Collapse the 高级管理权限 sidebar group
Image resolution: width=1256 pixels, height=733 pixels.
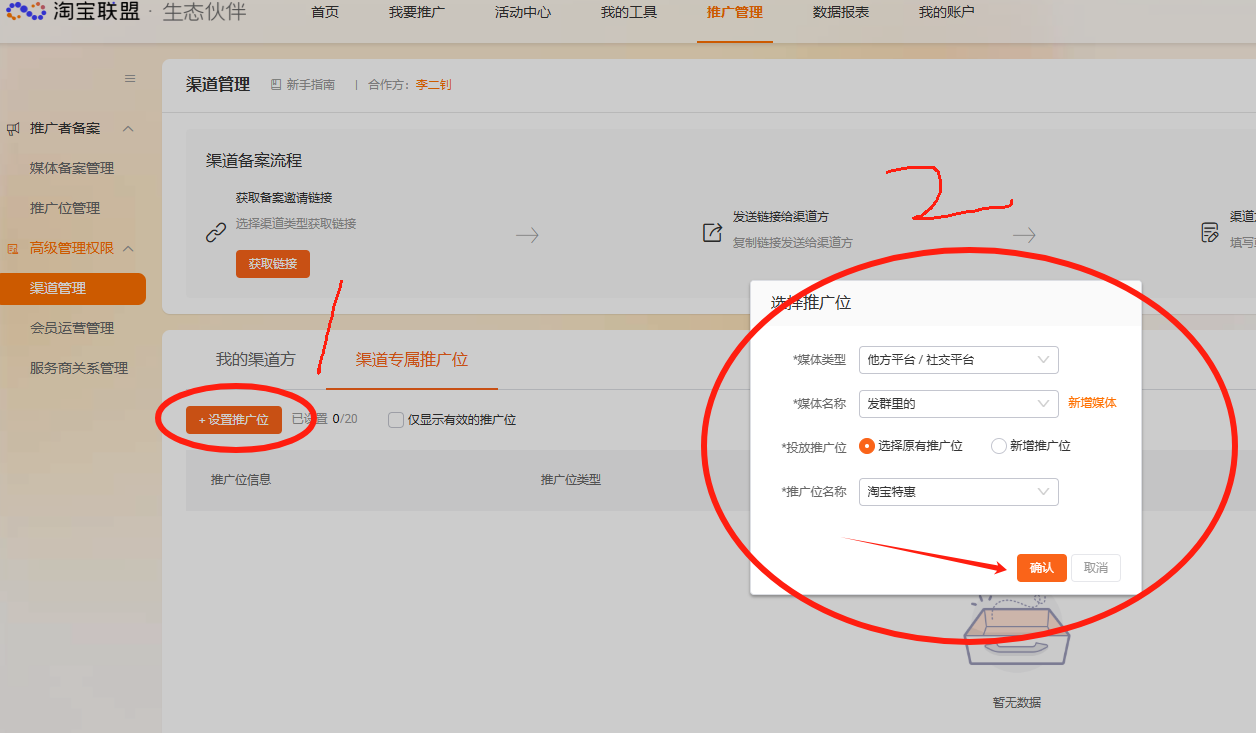128,248
